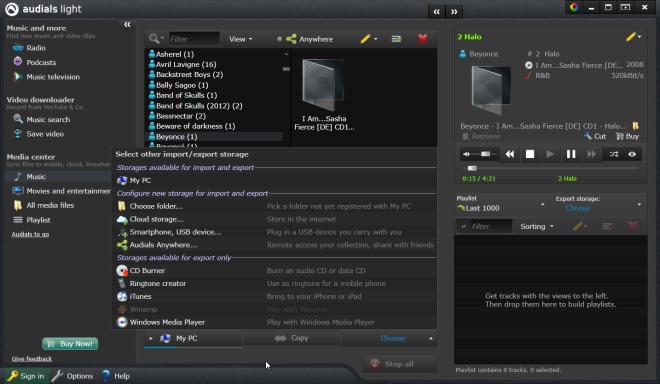The image size is (660, 384).
Task: Click the I Am...Sasha Fierce album thumbnail
Action: (323, 85)
